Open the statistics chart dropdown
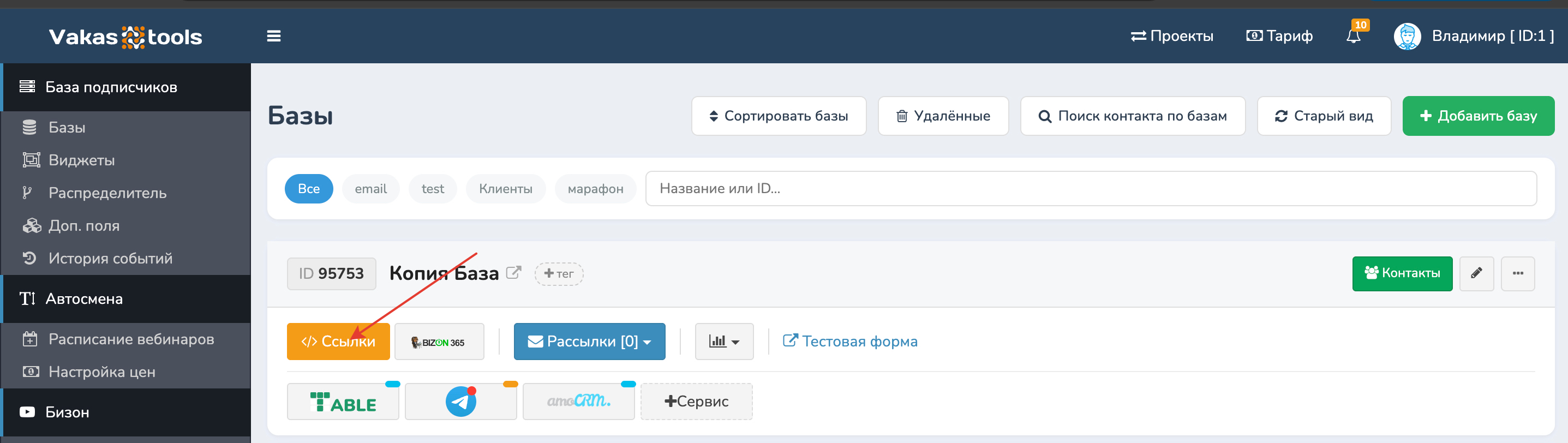This screenshot has height=443, width=1568. pyautogui.click(x=724, y=342)
